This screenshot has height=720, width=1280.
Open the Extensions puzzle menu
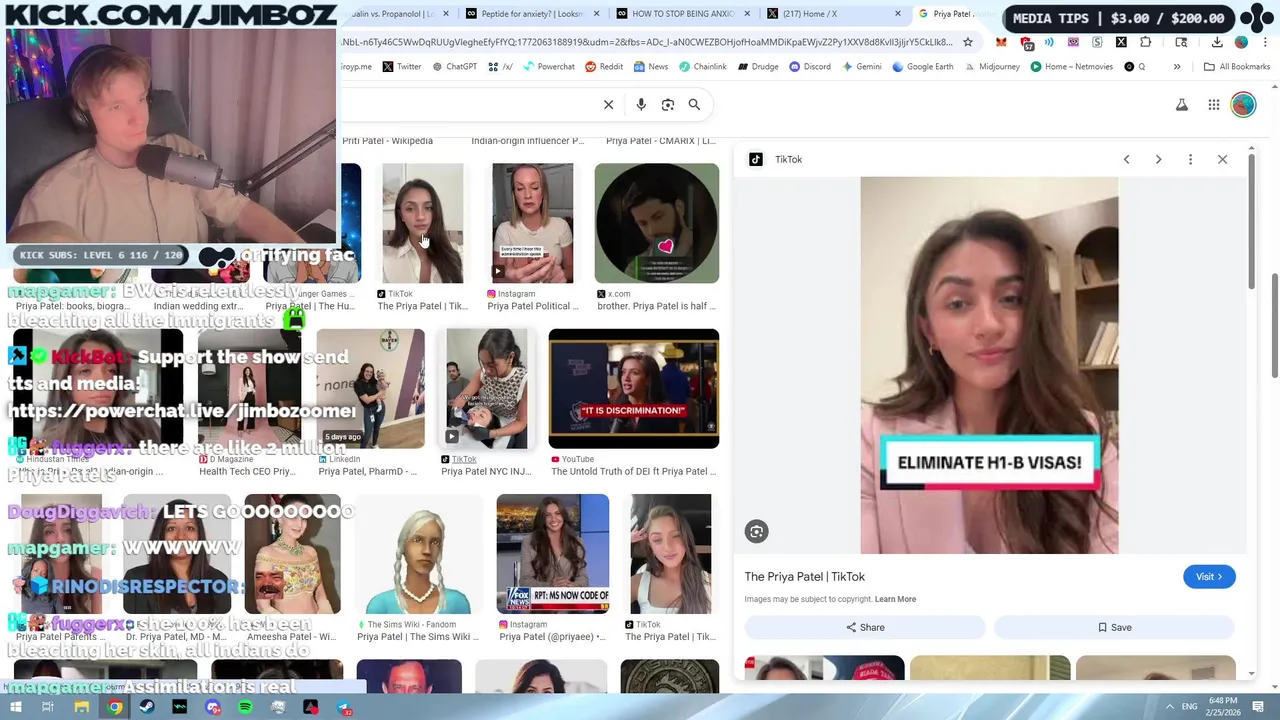(x=1145, y=42)
